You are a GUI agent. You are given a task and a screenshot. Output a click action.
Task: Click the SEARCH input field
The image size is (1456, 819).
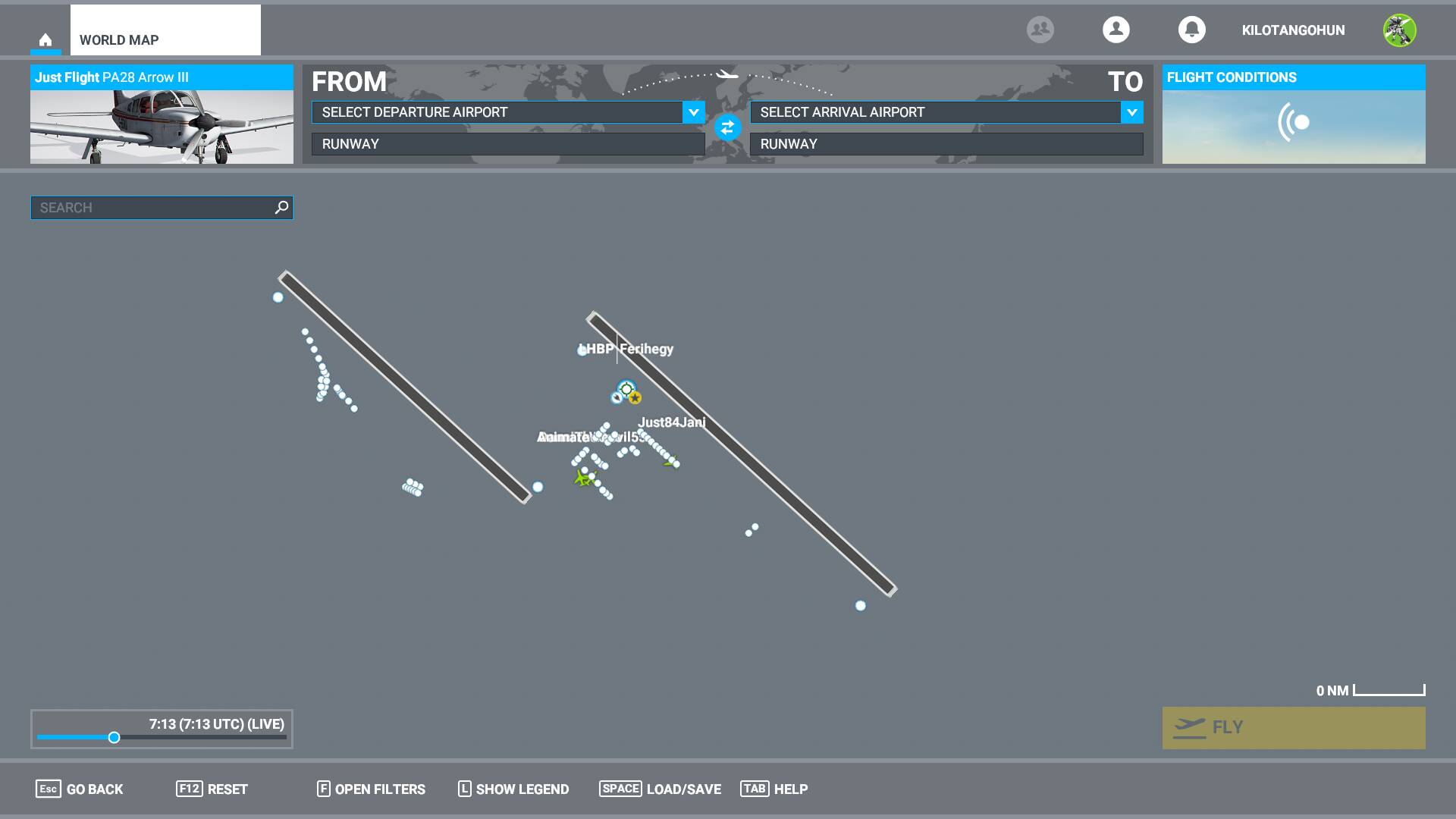(152, 207)
